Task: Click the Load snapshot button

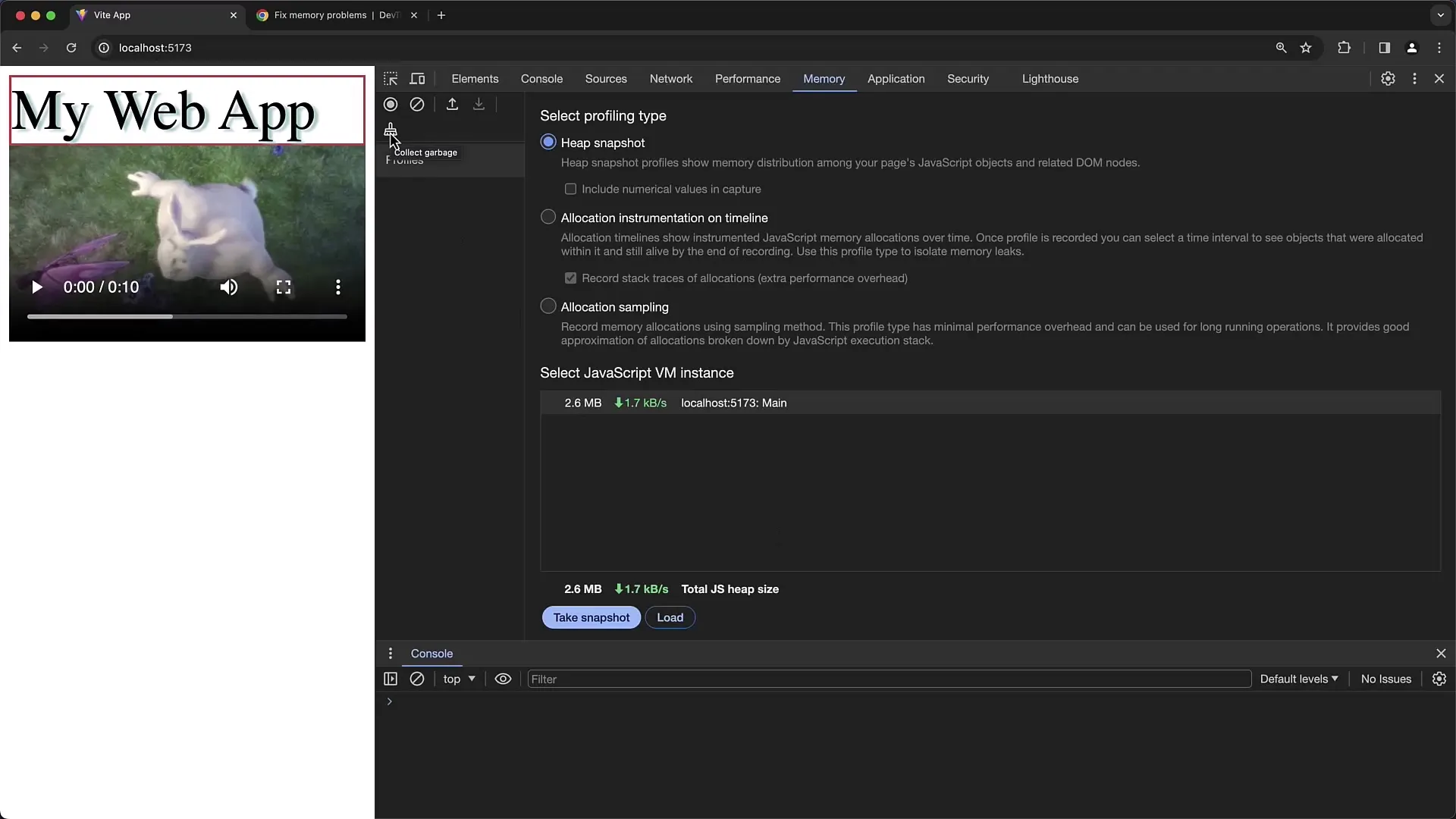Action: coord(670,617)
